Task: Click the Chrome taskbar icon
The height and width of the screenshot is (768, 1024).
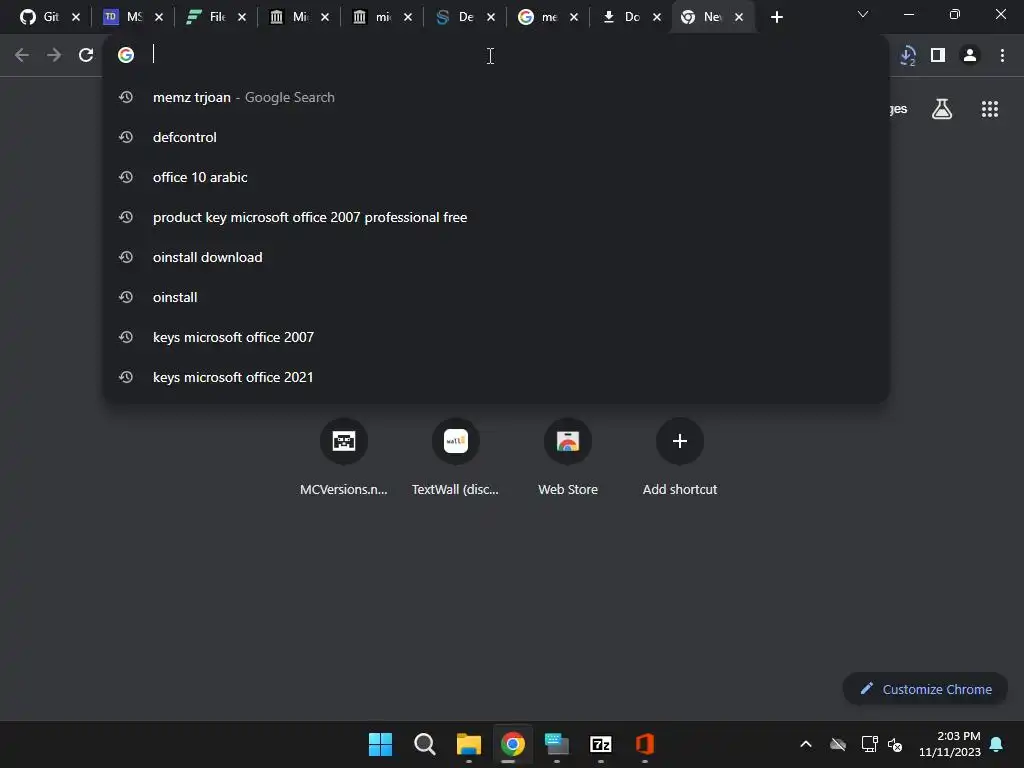Action: (x=513, y=744)
